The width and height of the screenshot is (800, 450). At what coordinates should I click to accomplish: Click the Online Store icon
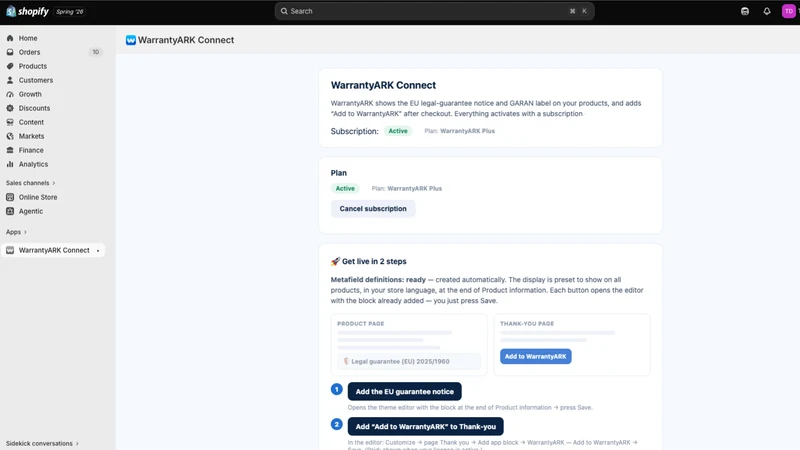[x=10, y=197]
